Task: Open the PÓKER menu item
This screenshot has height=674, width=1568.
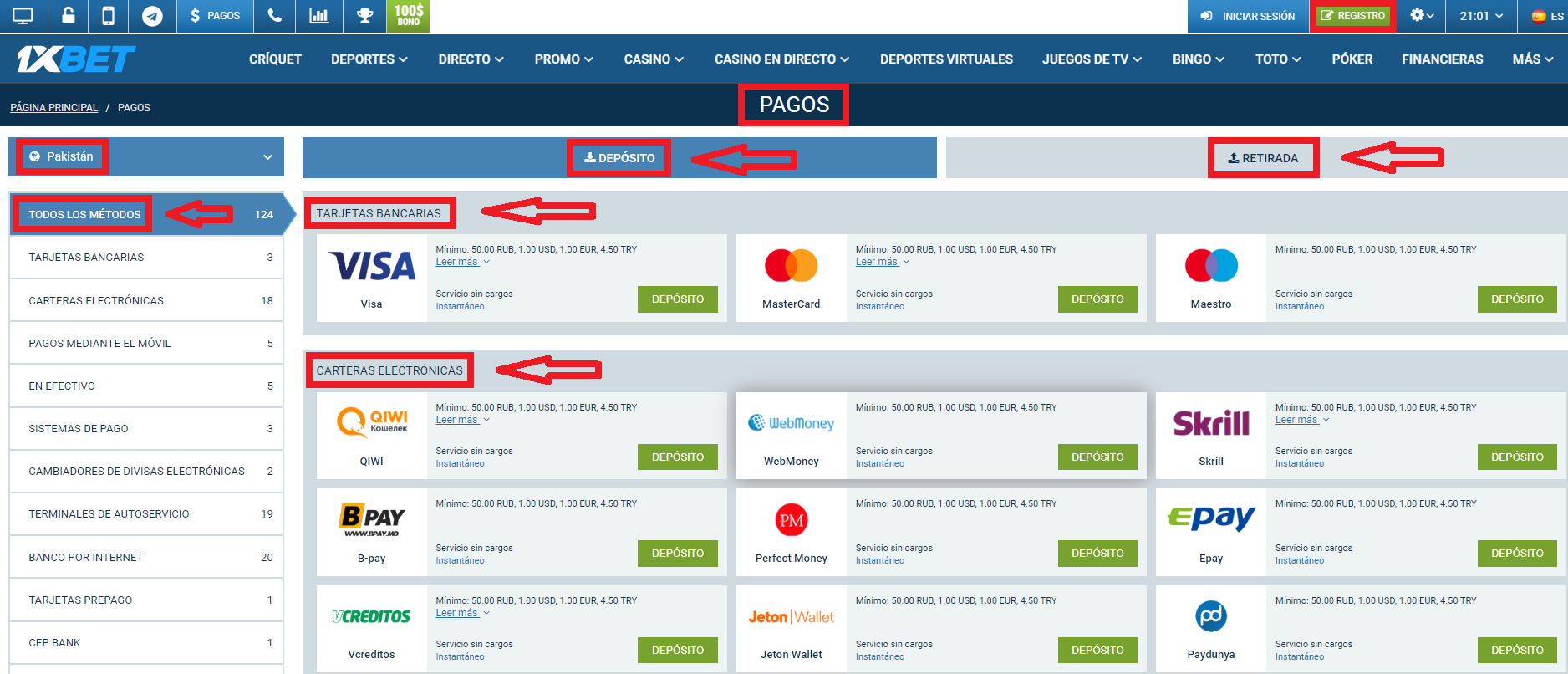Action: 1352,59
